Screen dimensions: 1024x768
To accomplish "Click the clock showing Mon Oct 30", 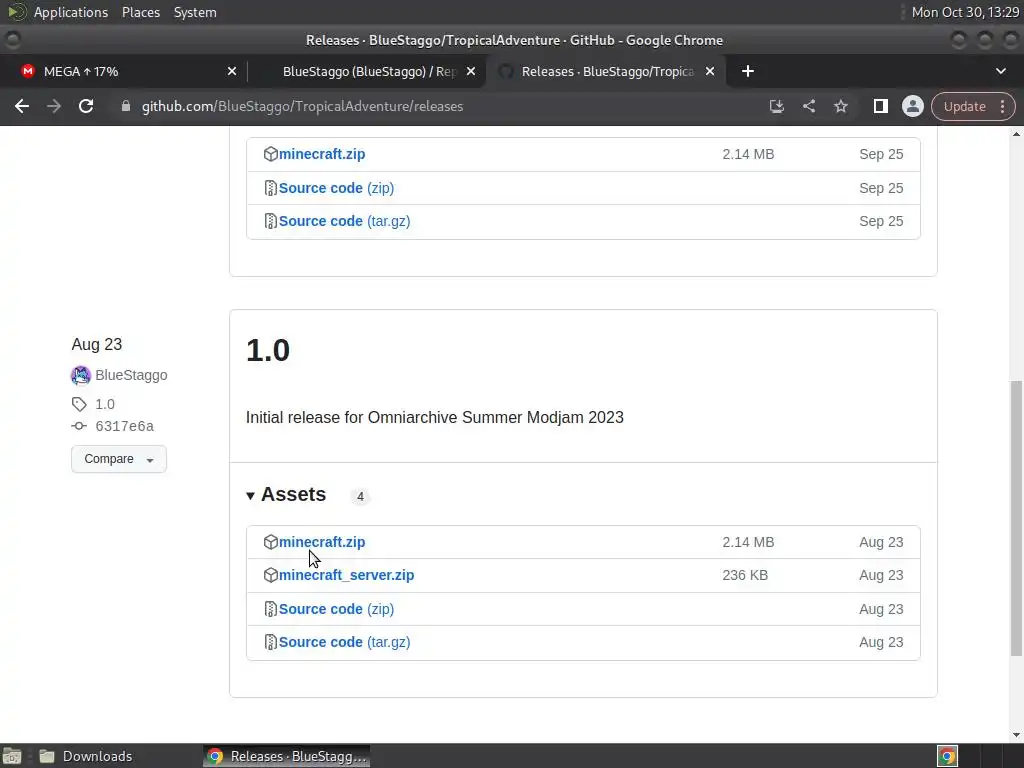I will pos(965,12).
